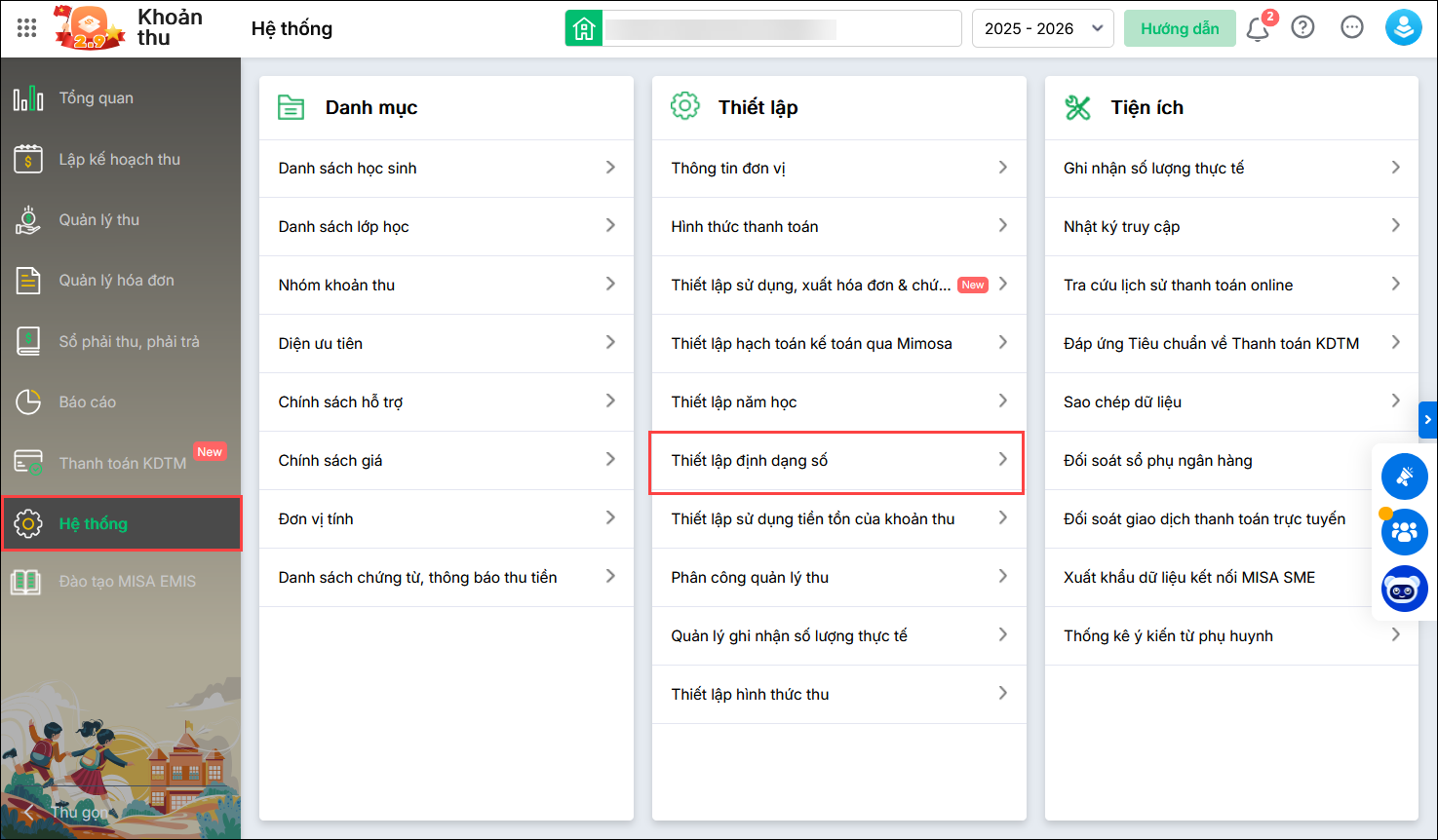Expand the blue right-edge panel arrow
Screen dimensions: 1438x840
coord(1427,420)
